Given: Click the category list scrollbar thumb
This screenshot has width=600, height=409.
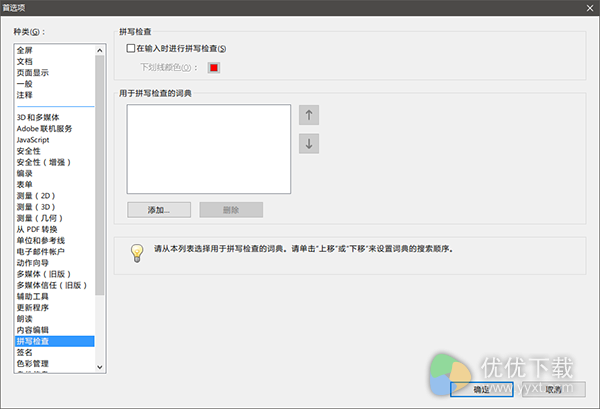Looking at the screenshot, I should [x=99, y=175].
